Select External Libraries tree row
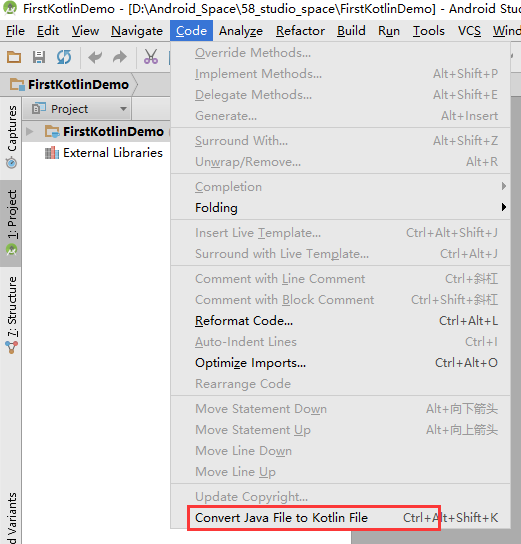This screenshot has height=544, width=521. click(96, 153)
